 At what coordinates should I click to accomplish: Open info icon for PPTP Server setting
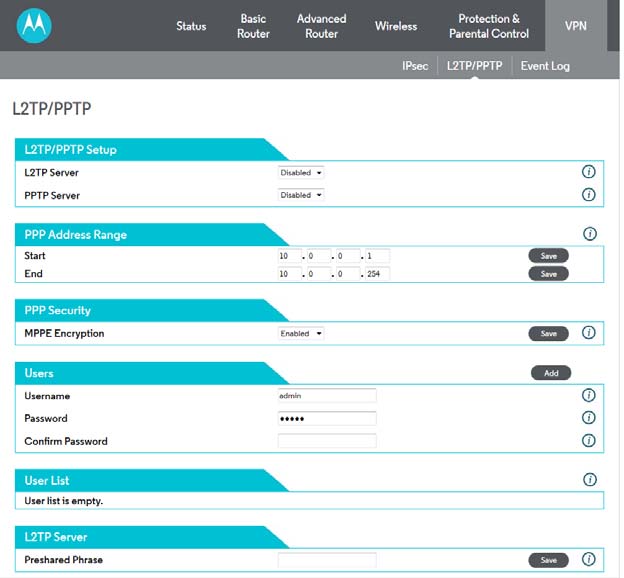589,195
